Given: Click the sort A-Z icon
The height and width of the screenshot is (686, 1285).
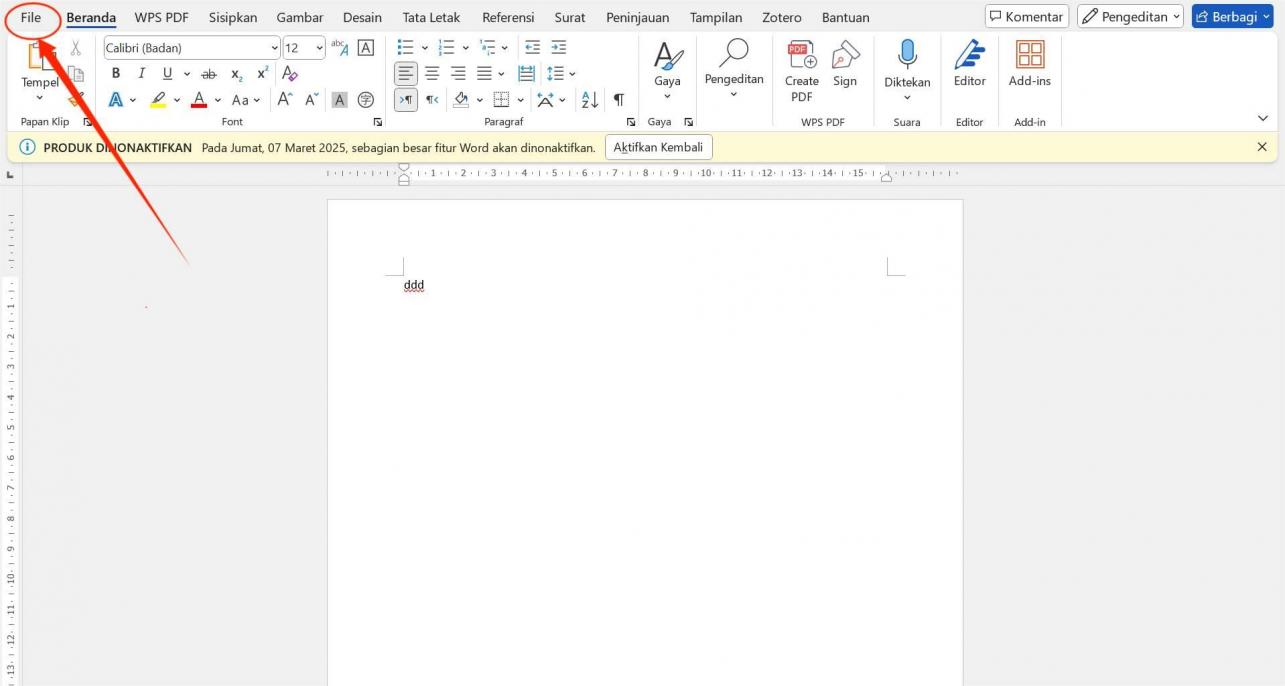Looking at the screenshot, I should (590, 99).
